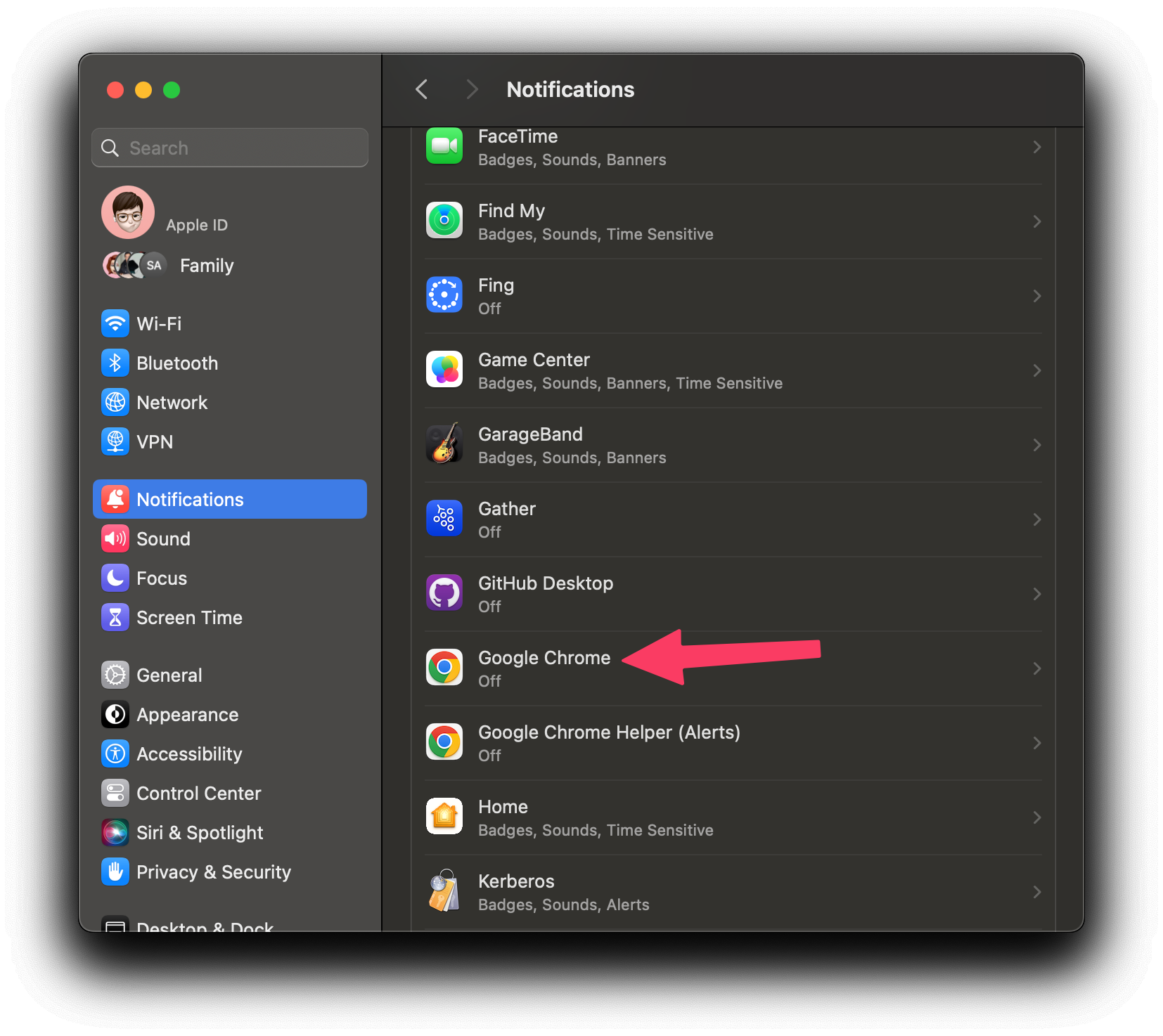Expand Gather notification settings
Image resolution: width=1163 pixels, height=1036 pixels.
pos(1036,519)
